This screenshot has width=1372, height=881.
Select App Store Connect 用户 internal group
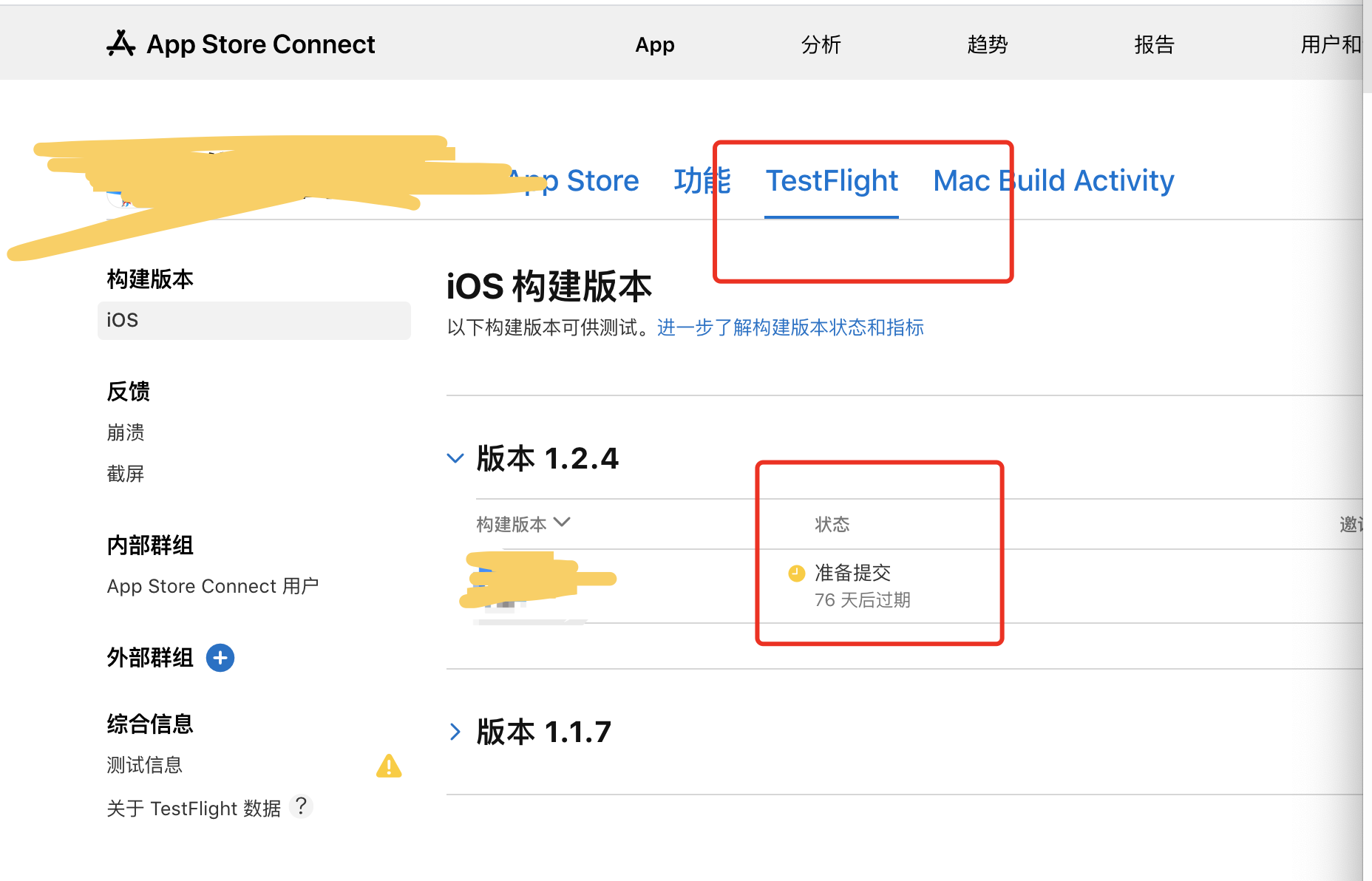point(213,585)
